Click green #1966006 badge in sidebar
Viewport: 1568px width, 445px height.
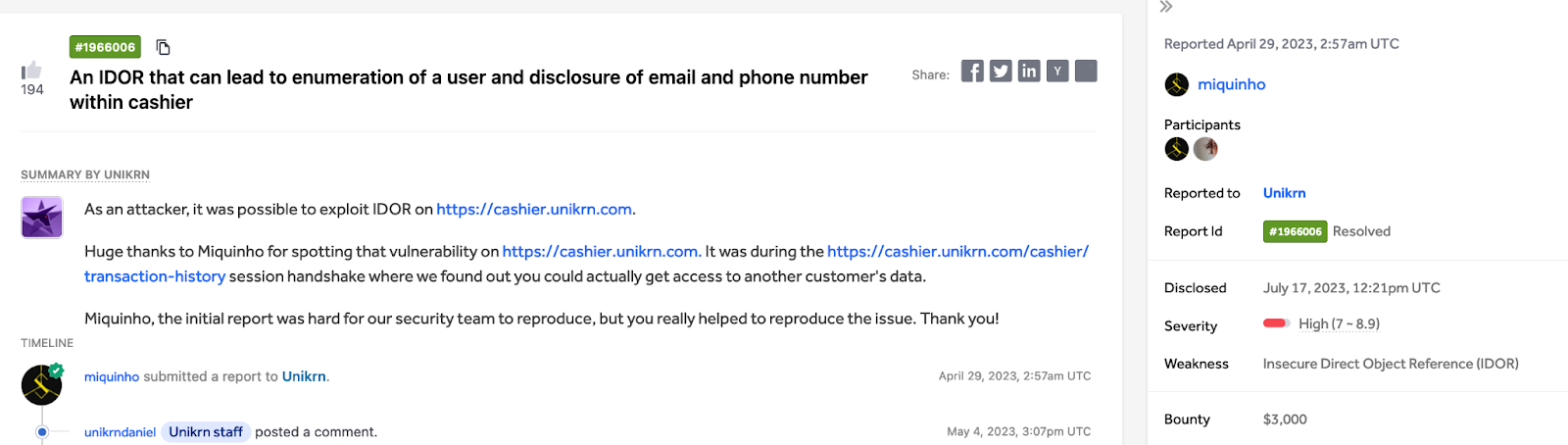(1295, 231)
